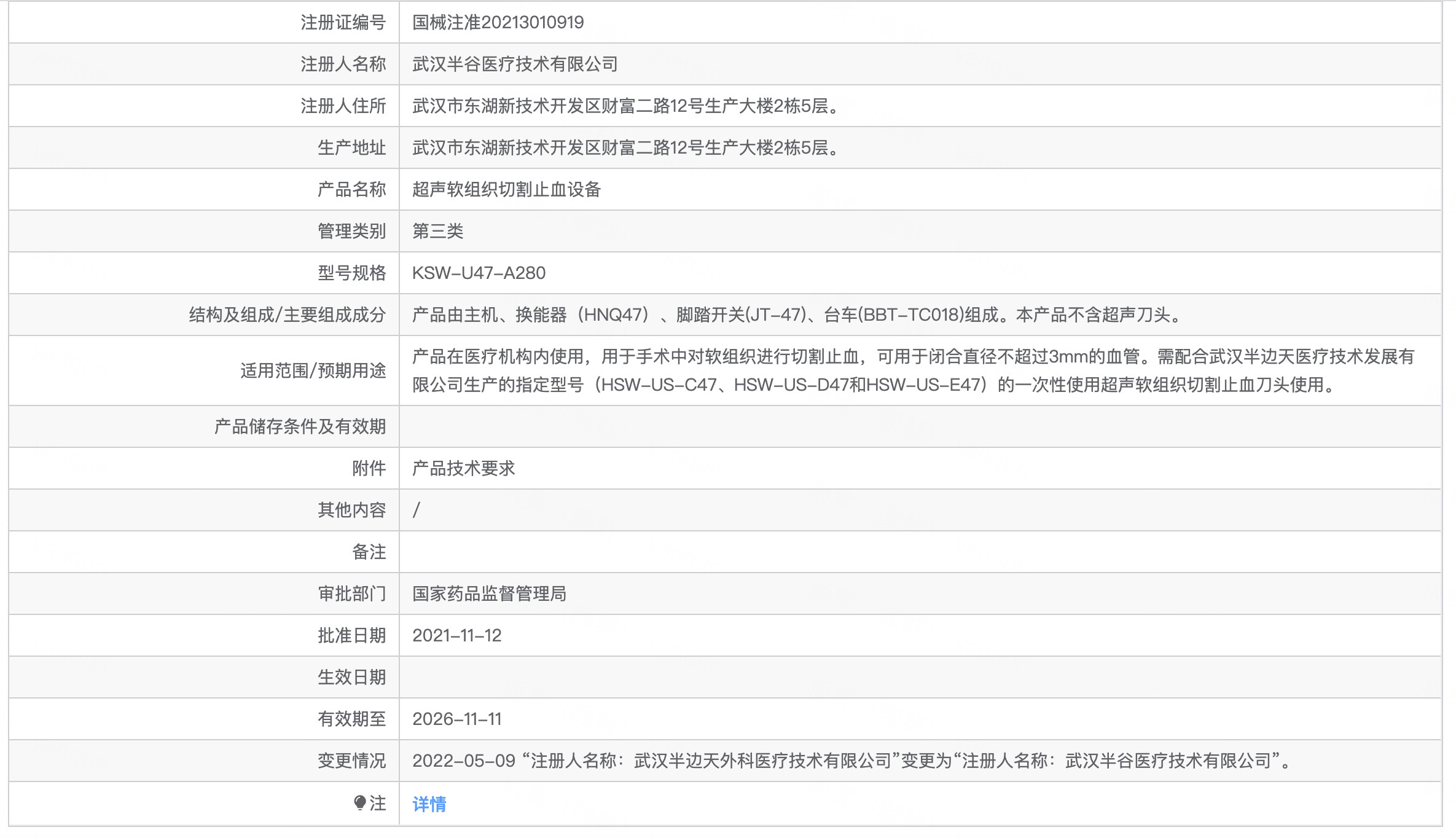Click the 型号规格 label

click(351, 273)
